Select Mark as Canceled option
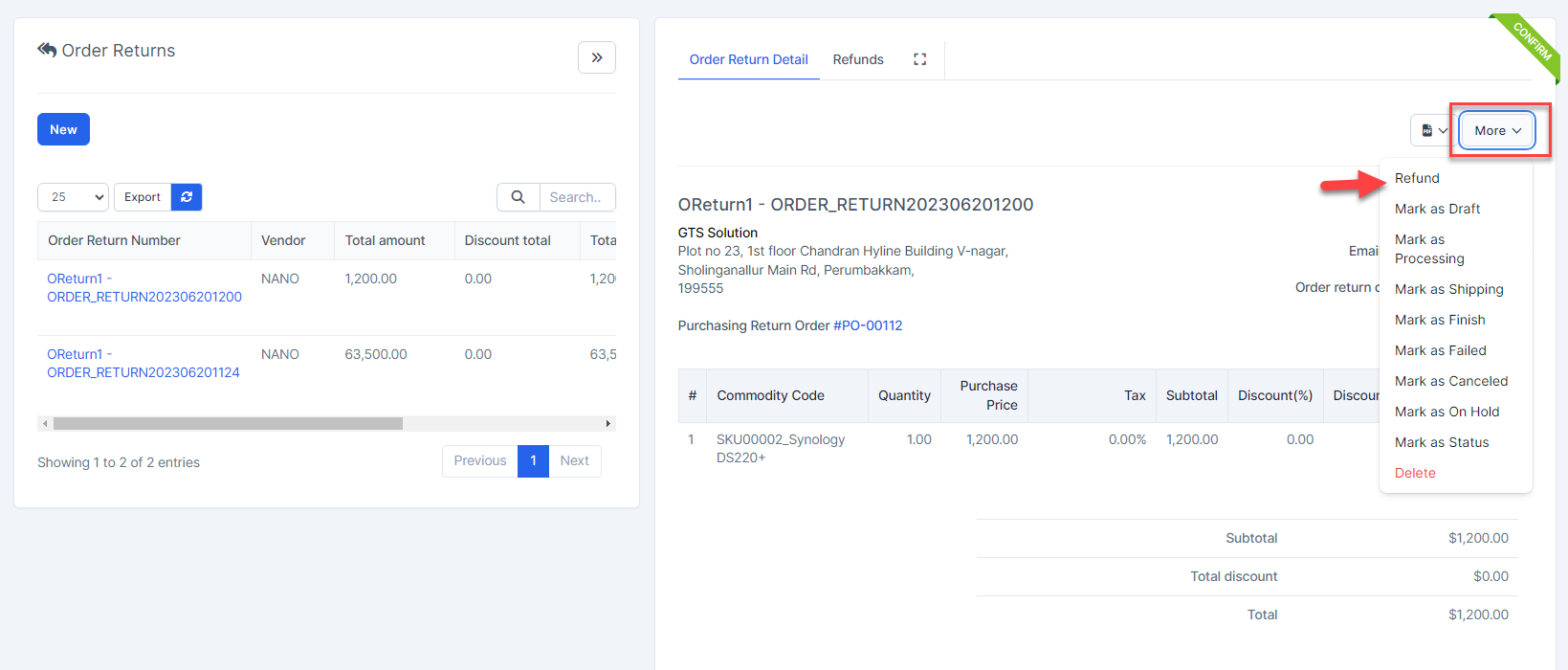1568x670 pixels. click(1450, 381)
